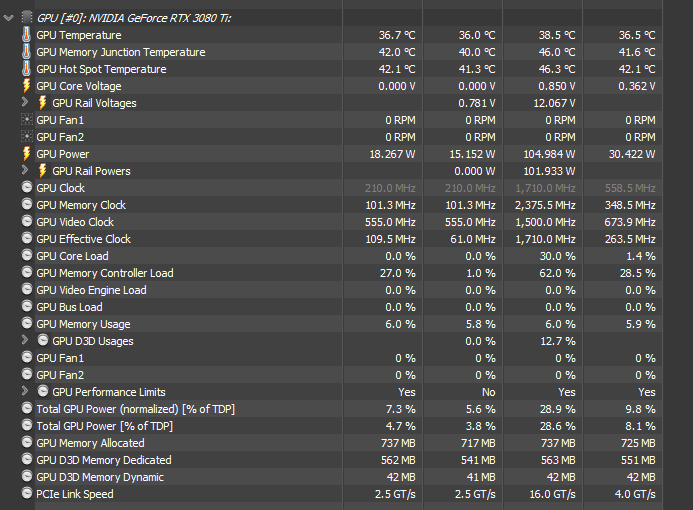Image resolution: width=693 pixels, height=510 pixels.
Task: Select the GPU Video Clock label
Action: tap(75, 222)
